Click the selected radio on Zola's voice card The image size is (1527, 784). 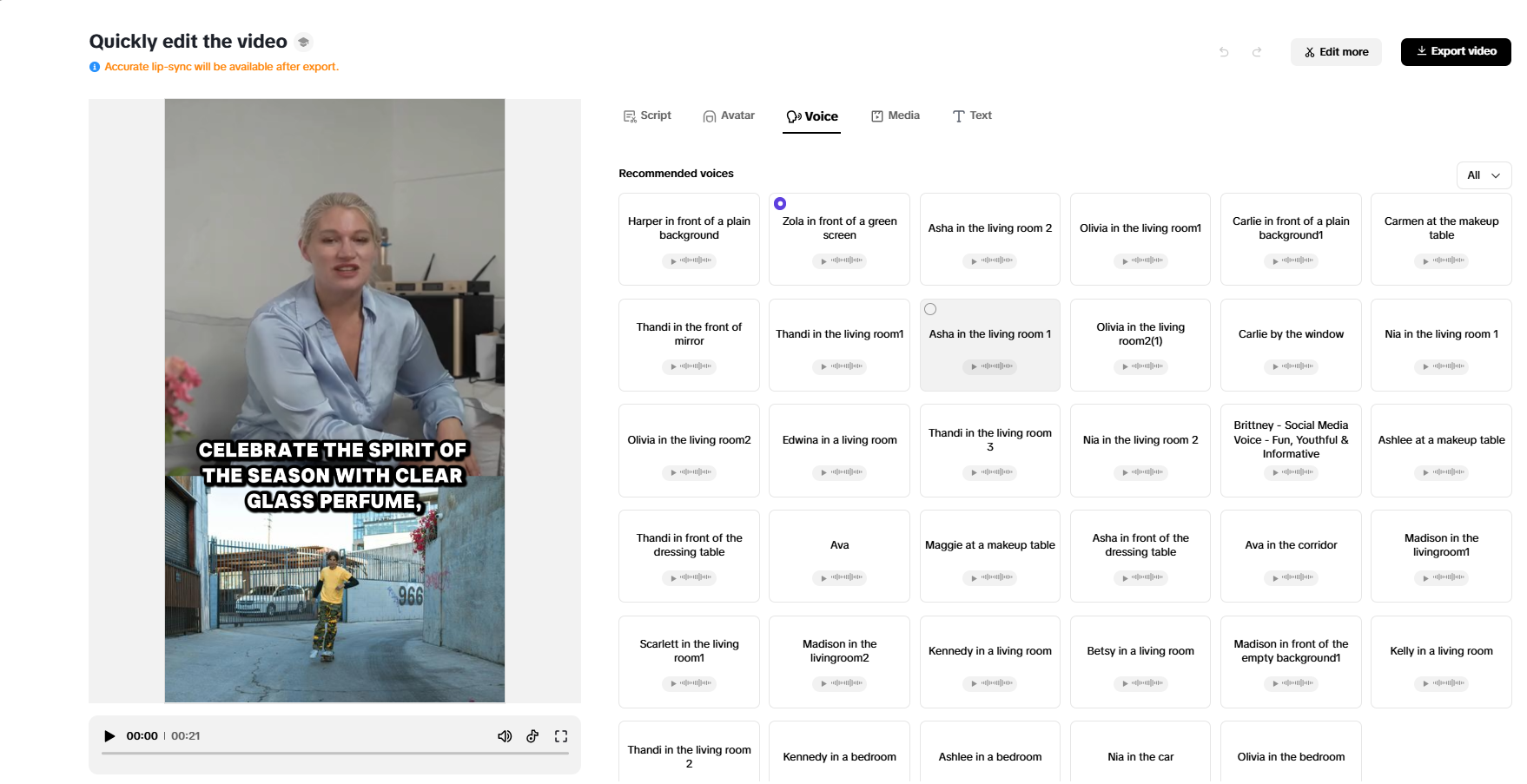pos(780,203)
